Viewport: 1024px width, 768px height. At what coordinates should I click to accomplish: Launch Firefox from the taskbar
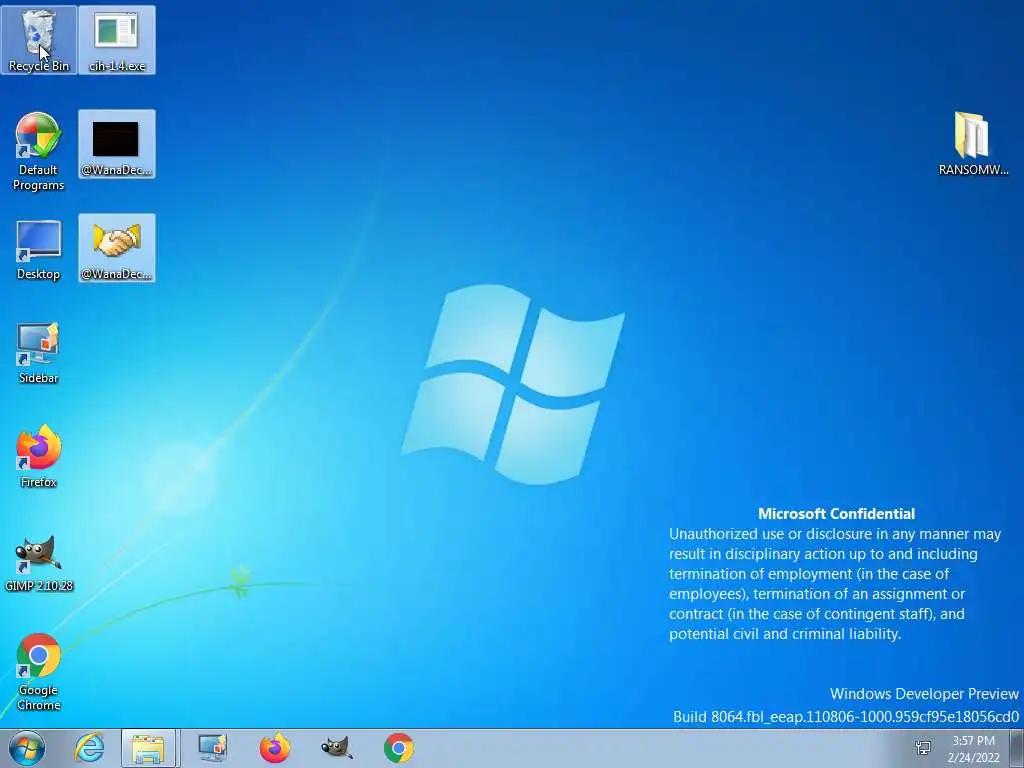[x=275, y=748]
